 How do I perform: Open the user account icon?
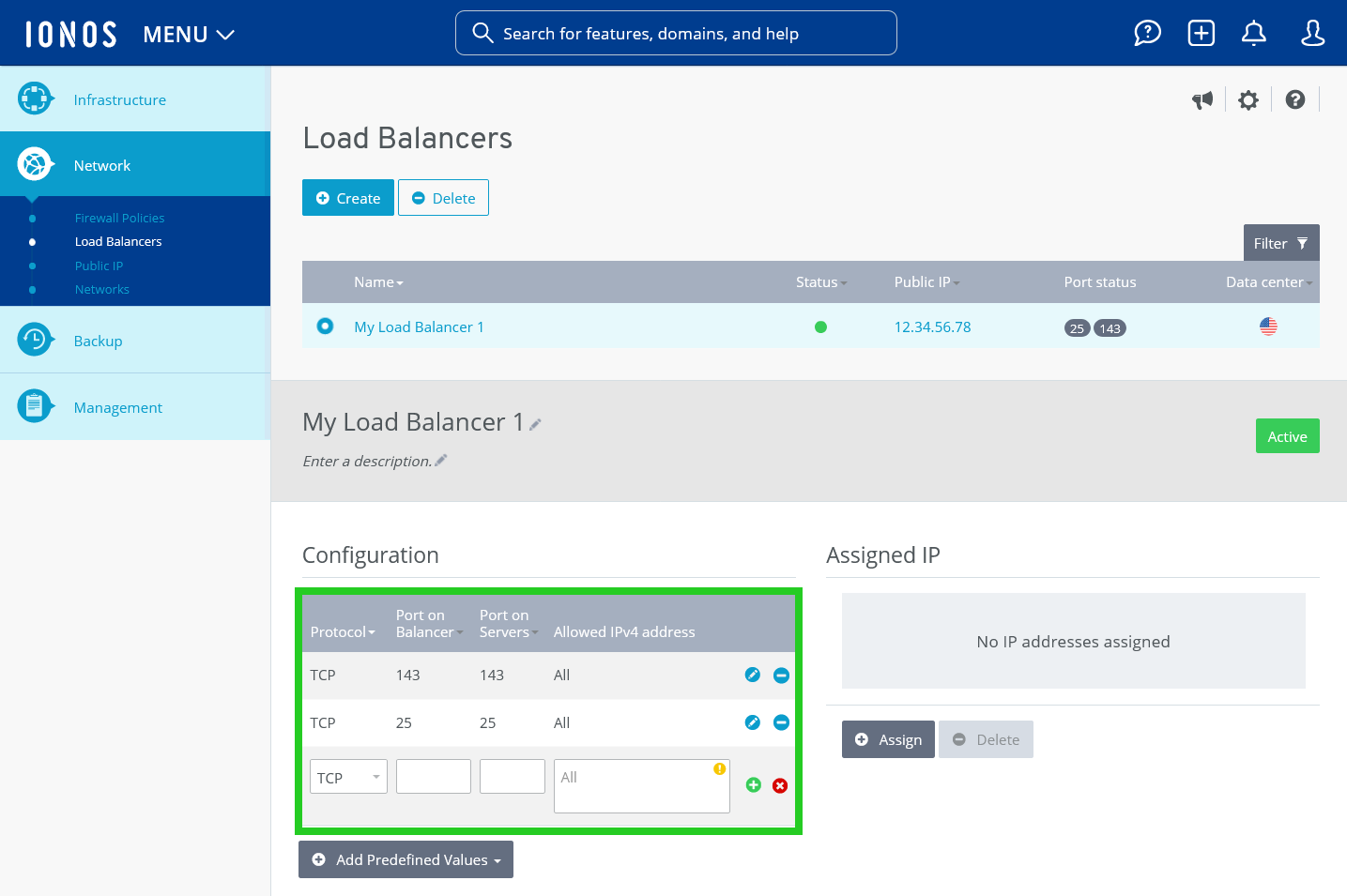(x=1311, y=33)
